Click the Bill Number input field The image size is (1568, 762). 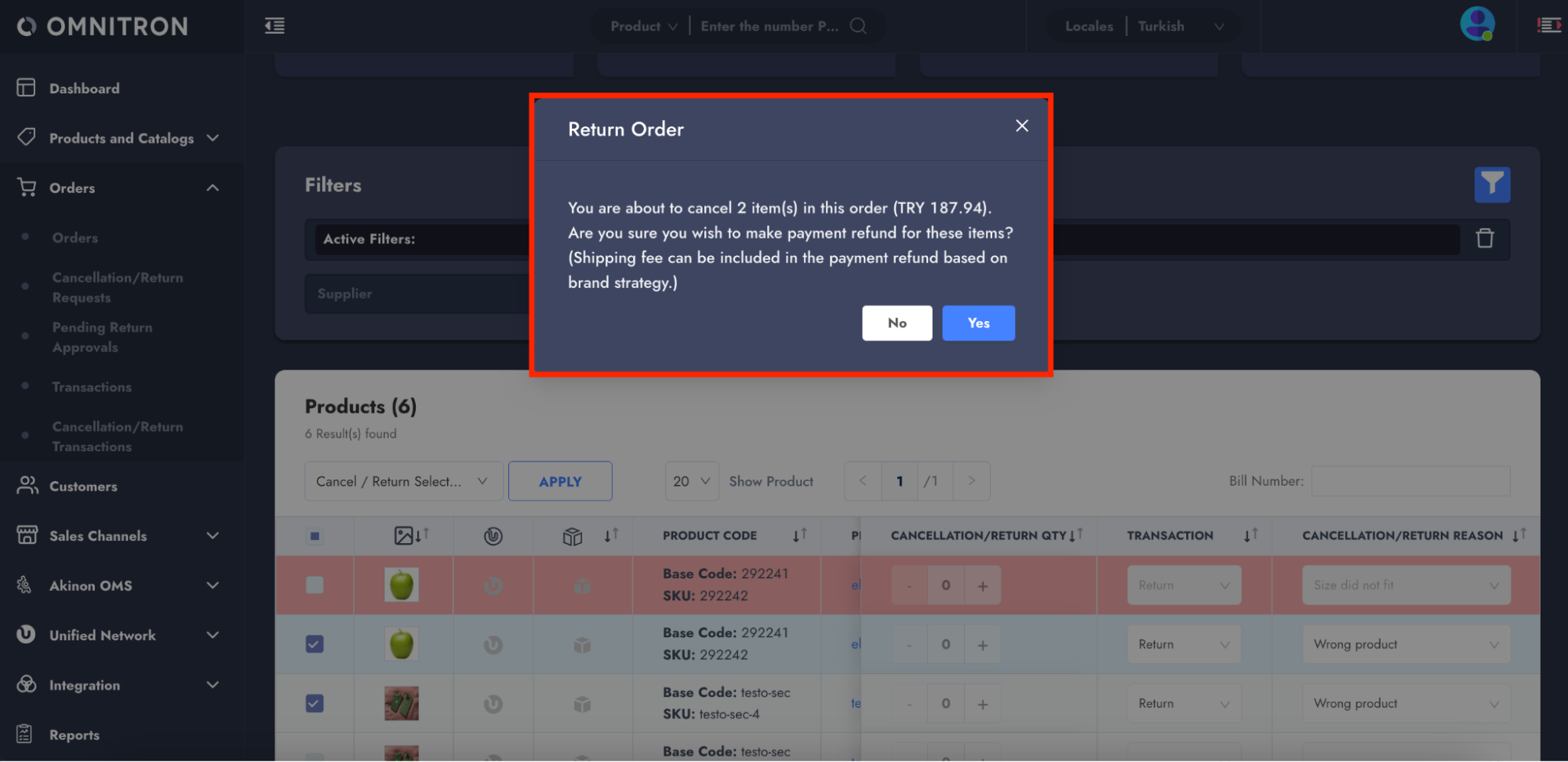pos(1410,481)
